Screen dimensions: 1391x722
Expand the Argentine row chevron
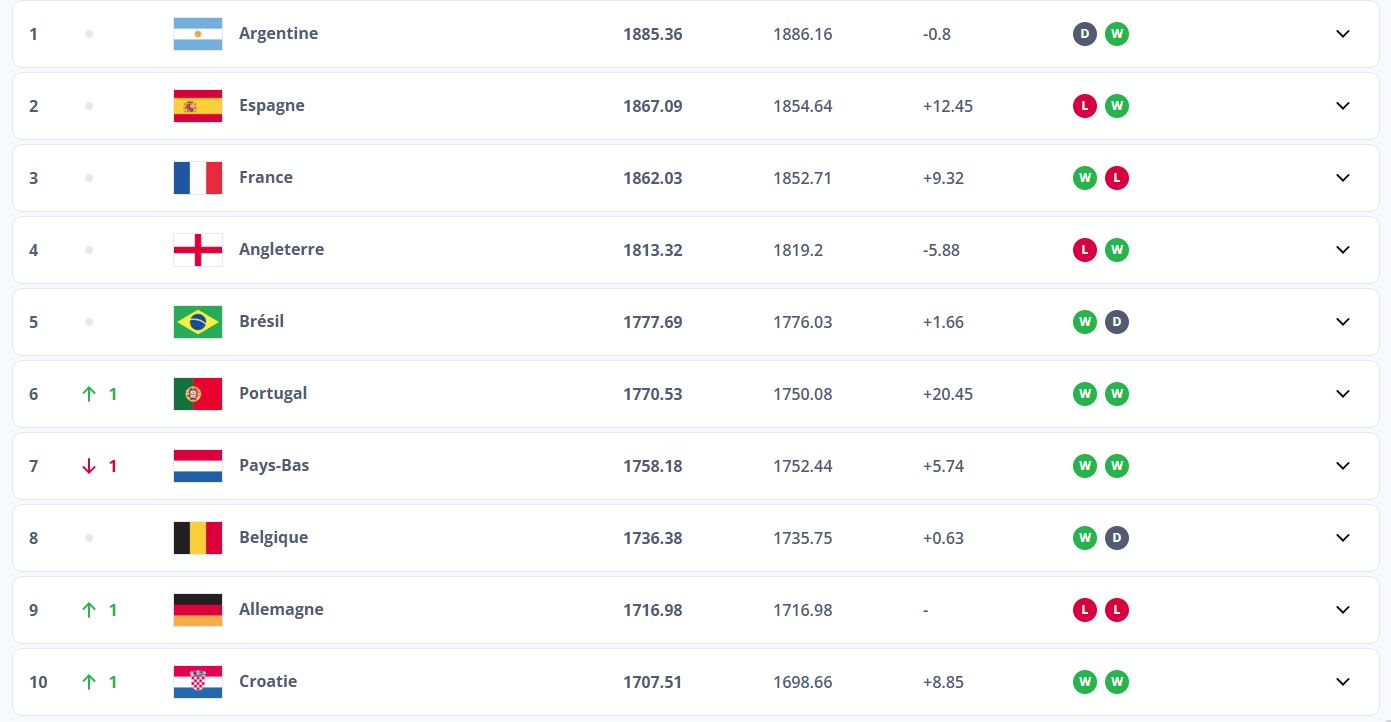click(1343, 34)
